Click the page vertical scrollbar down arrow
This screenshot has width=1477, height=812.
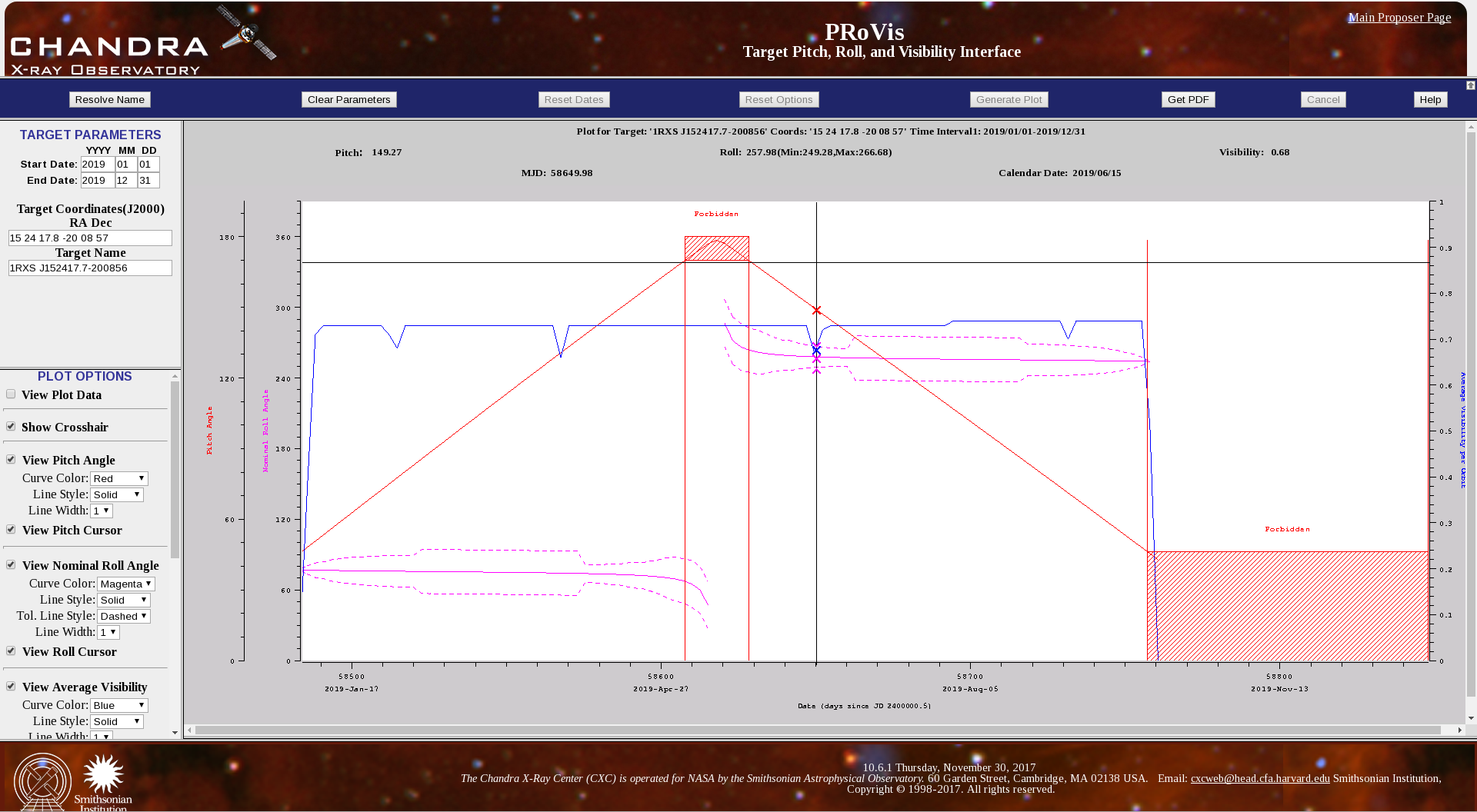pos(1471,718)
